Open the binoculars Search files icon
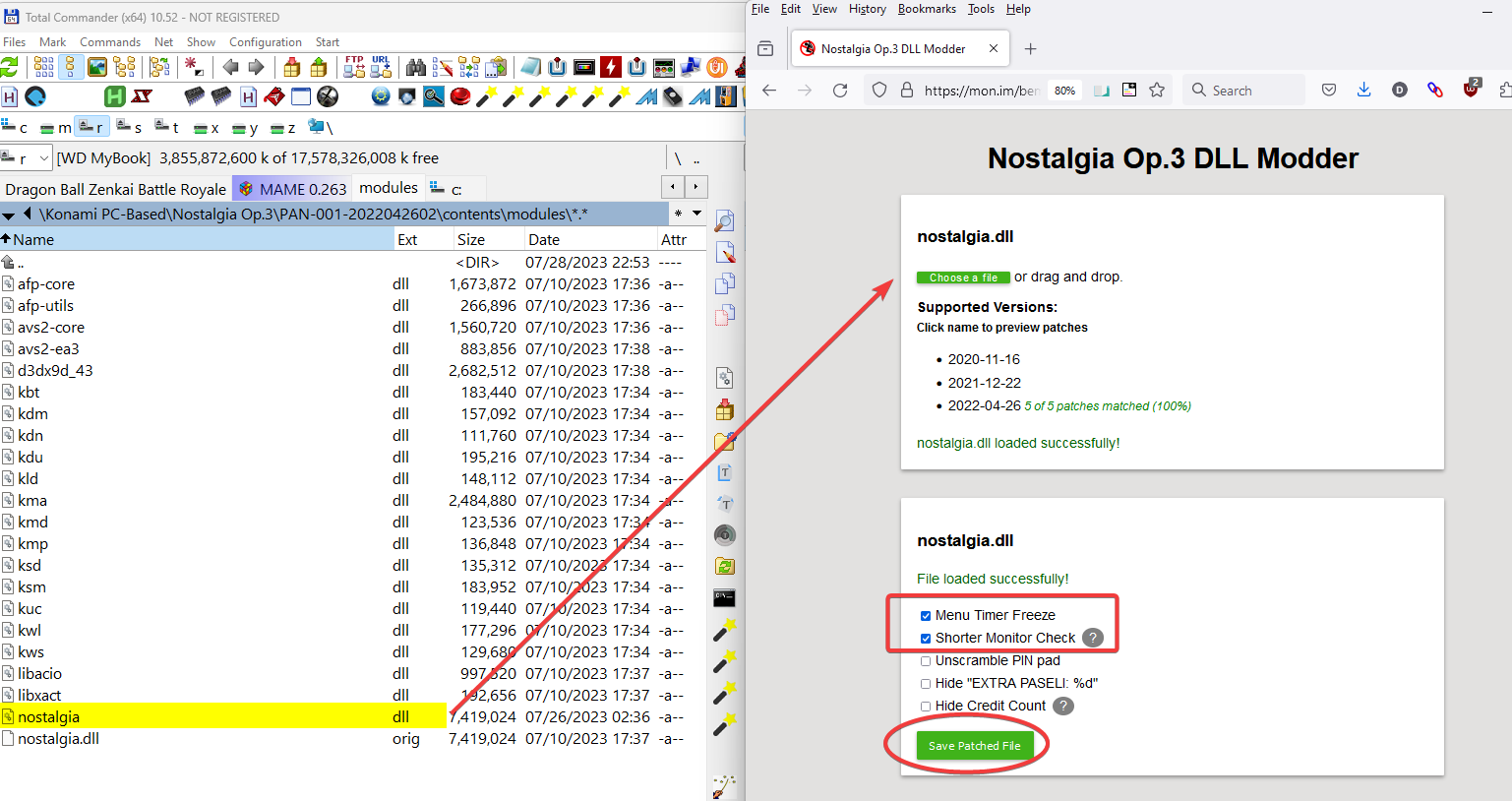The width and height of the screenshot is (1512, 801). (416, 67)
